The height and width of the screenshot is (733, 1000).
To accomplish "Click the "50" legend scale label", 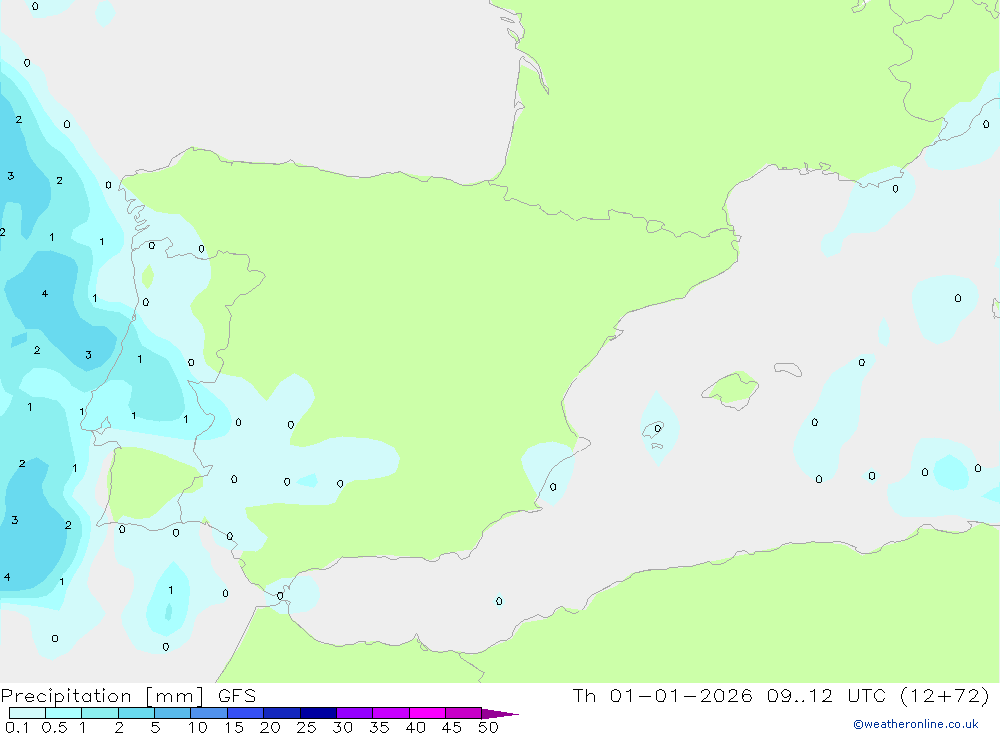I will coord(488,727).
